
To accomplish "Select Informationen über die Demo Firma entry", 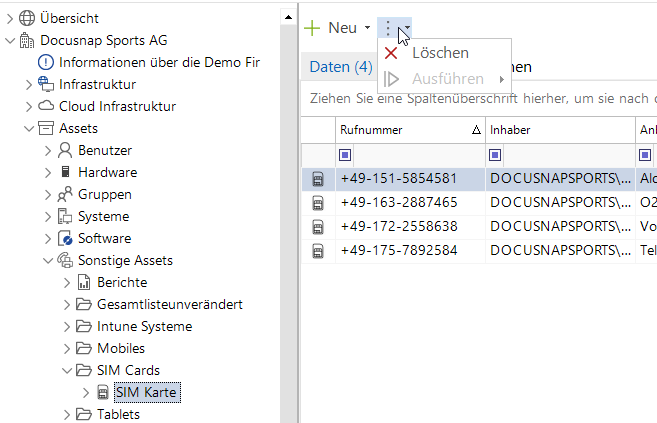I will (159, 62).
